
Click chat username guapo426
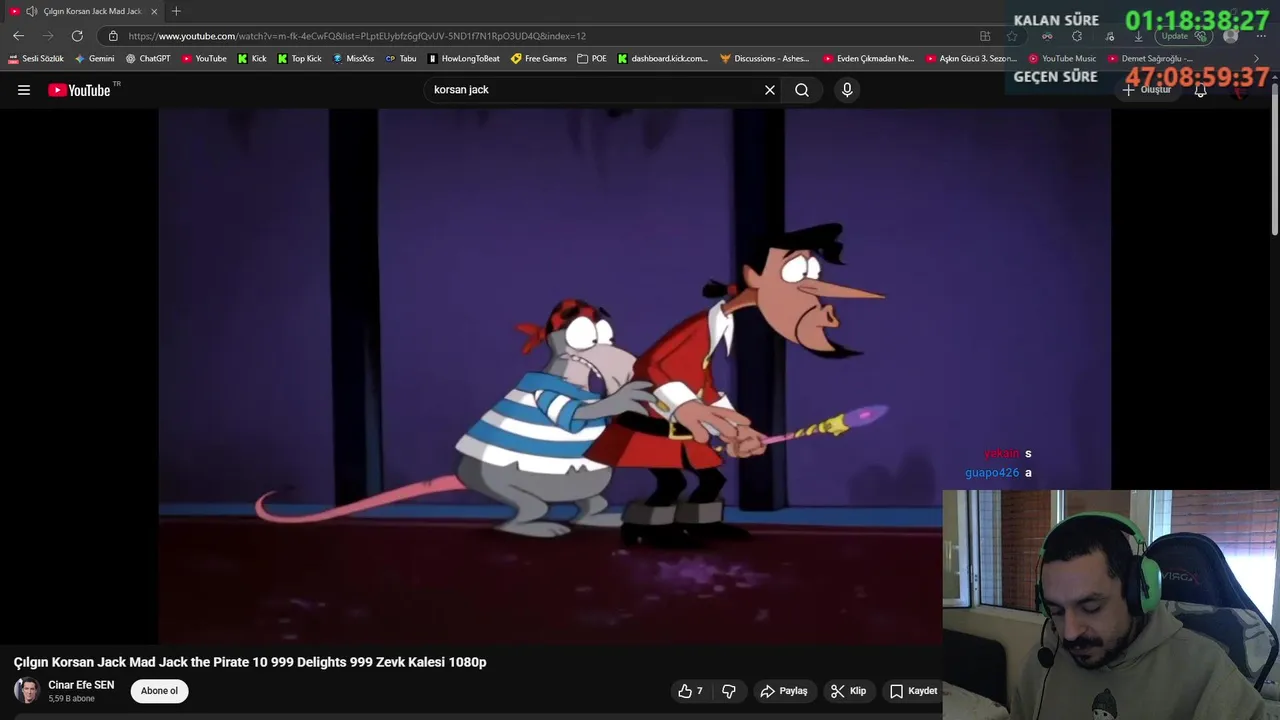[x=992, y=472]
